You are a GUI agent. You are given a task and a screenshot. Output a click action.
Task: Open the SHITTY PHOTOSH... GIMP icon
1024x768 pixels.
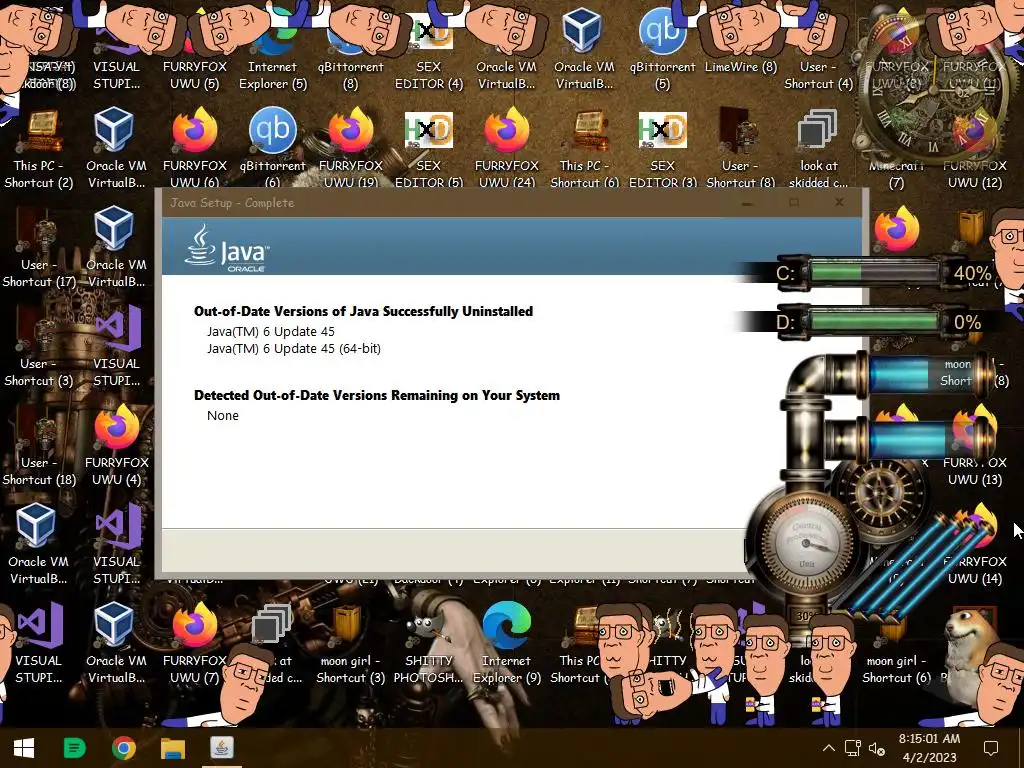pos(428,645)
